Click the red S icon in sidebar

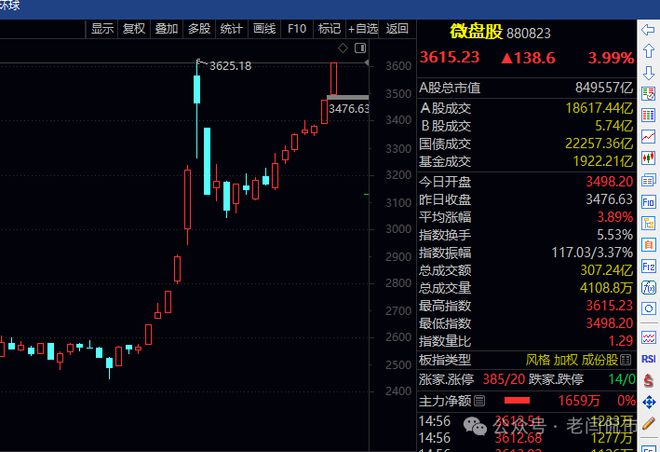(x=649, y=380)
